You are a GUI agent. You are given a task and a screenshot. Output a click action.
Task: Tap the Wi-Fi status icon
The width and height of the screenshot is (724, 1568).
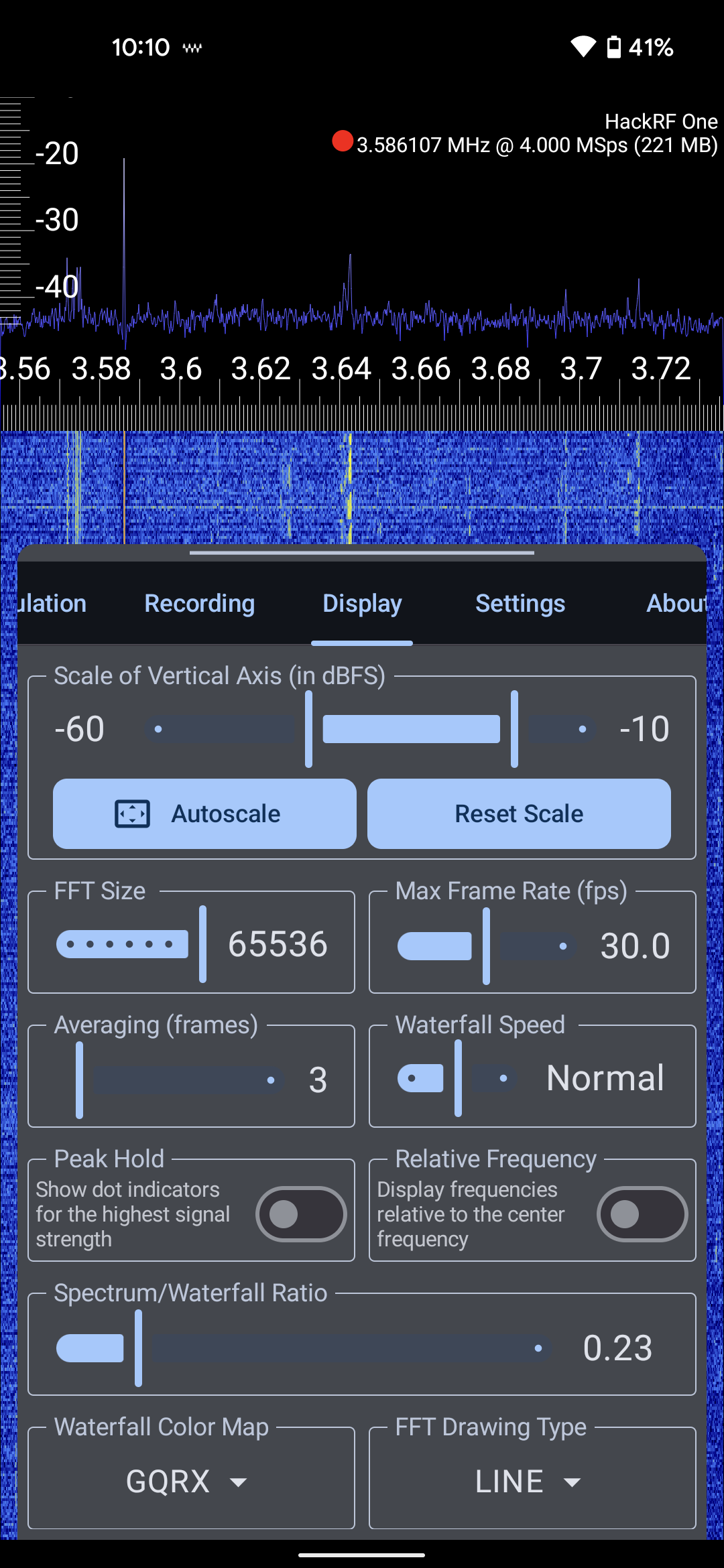[583, 47]
